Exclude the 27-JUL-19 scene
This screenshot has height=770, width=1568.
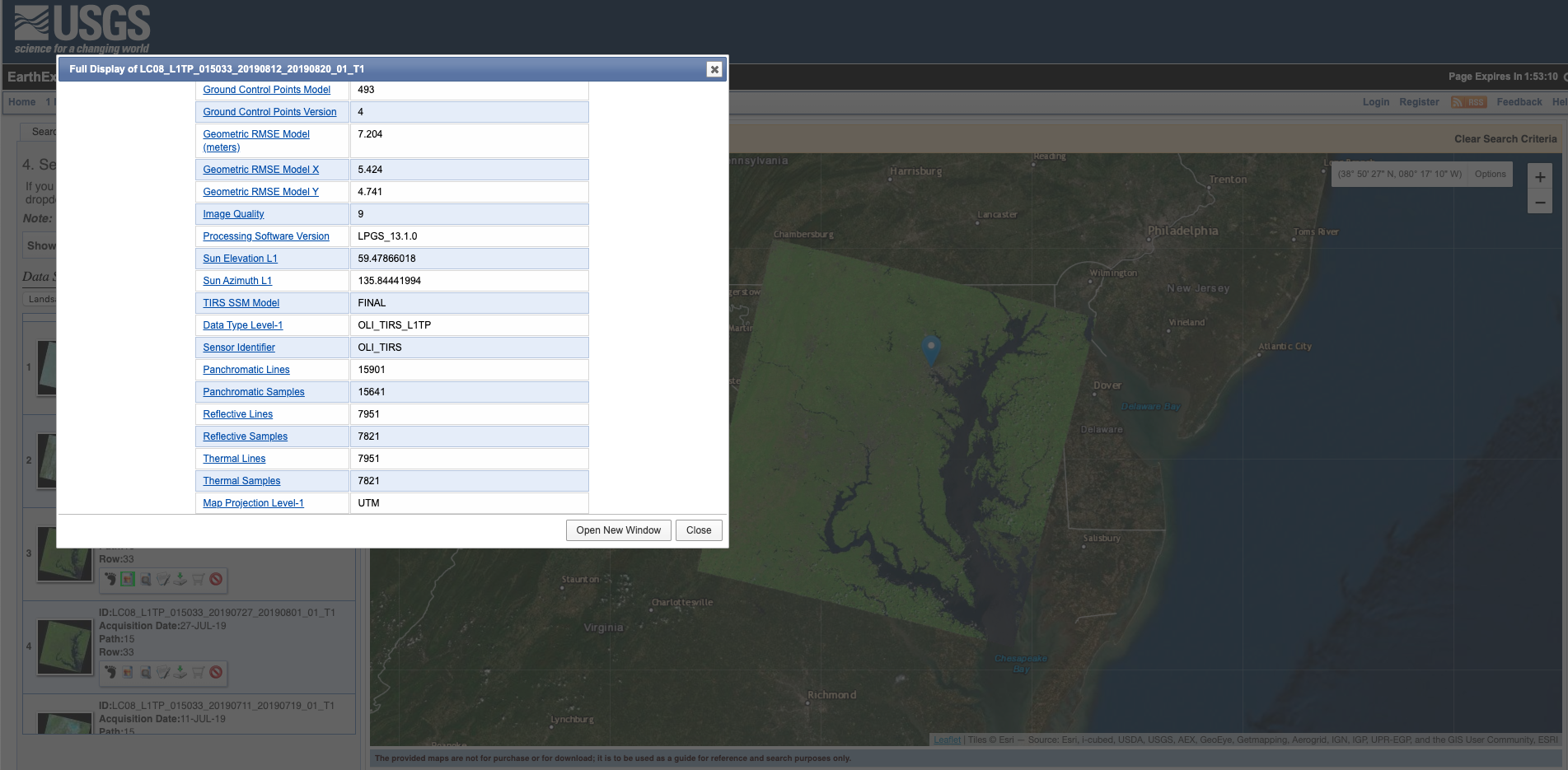[216, 672]
